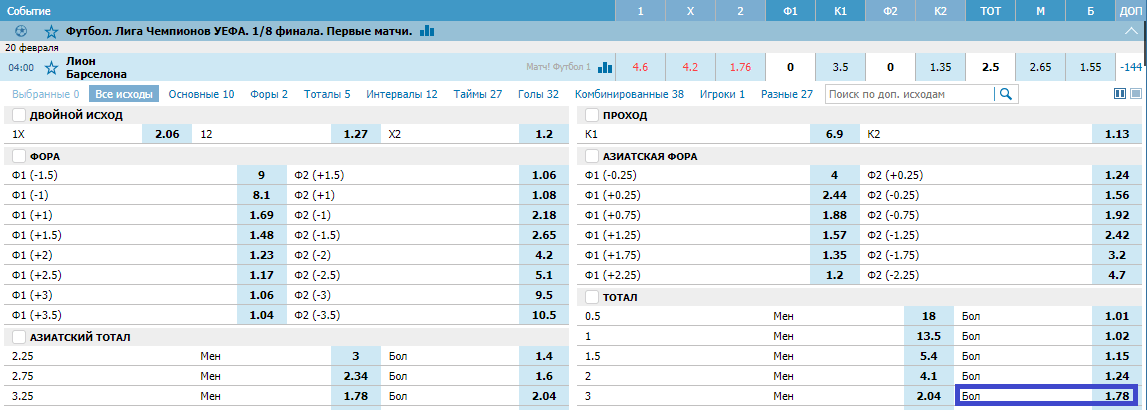Select Ф1 (+1) odds 1.69
Viewport: 1147px width, 410px height.
tap(261, 215)
